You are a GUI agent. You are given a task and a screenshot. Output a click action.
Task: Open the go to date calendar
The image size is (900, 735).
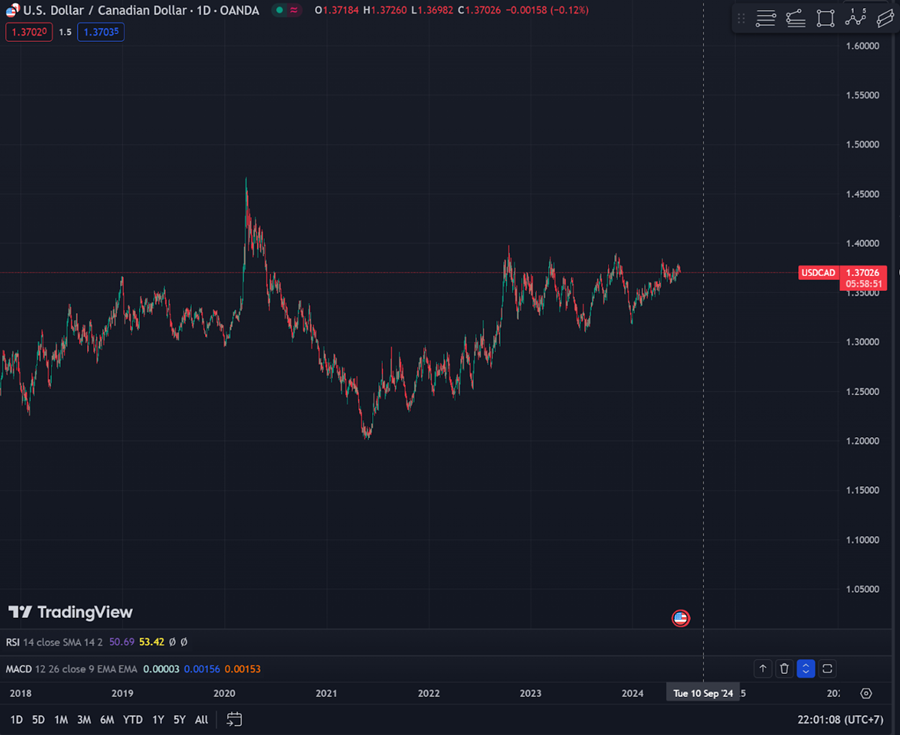click(x=234, y=719)
